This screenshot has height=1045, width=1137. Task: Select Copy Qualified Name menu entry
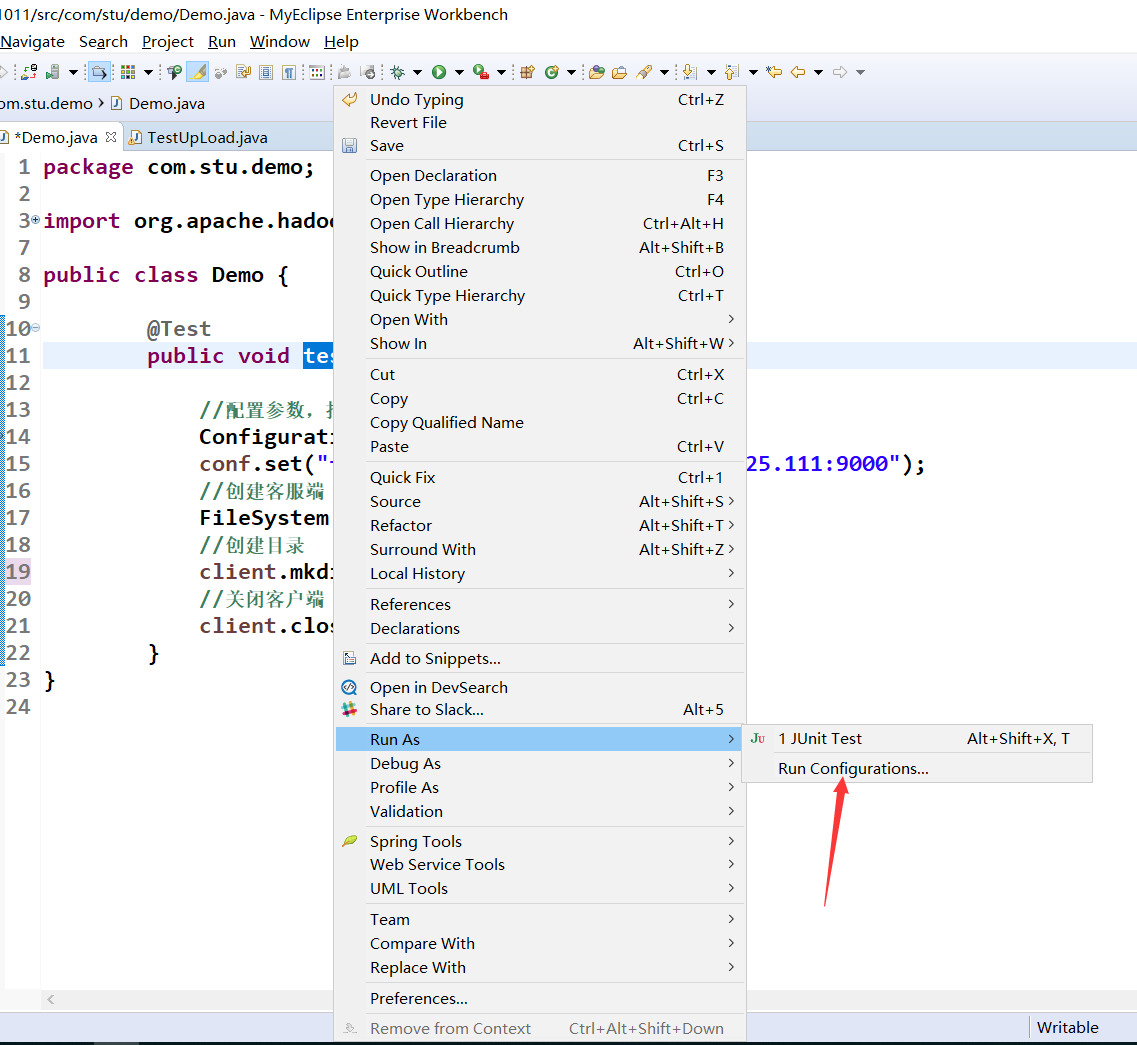click(540, 422)
